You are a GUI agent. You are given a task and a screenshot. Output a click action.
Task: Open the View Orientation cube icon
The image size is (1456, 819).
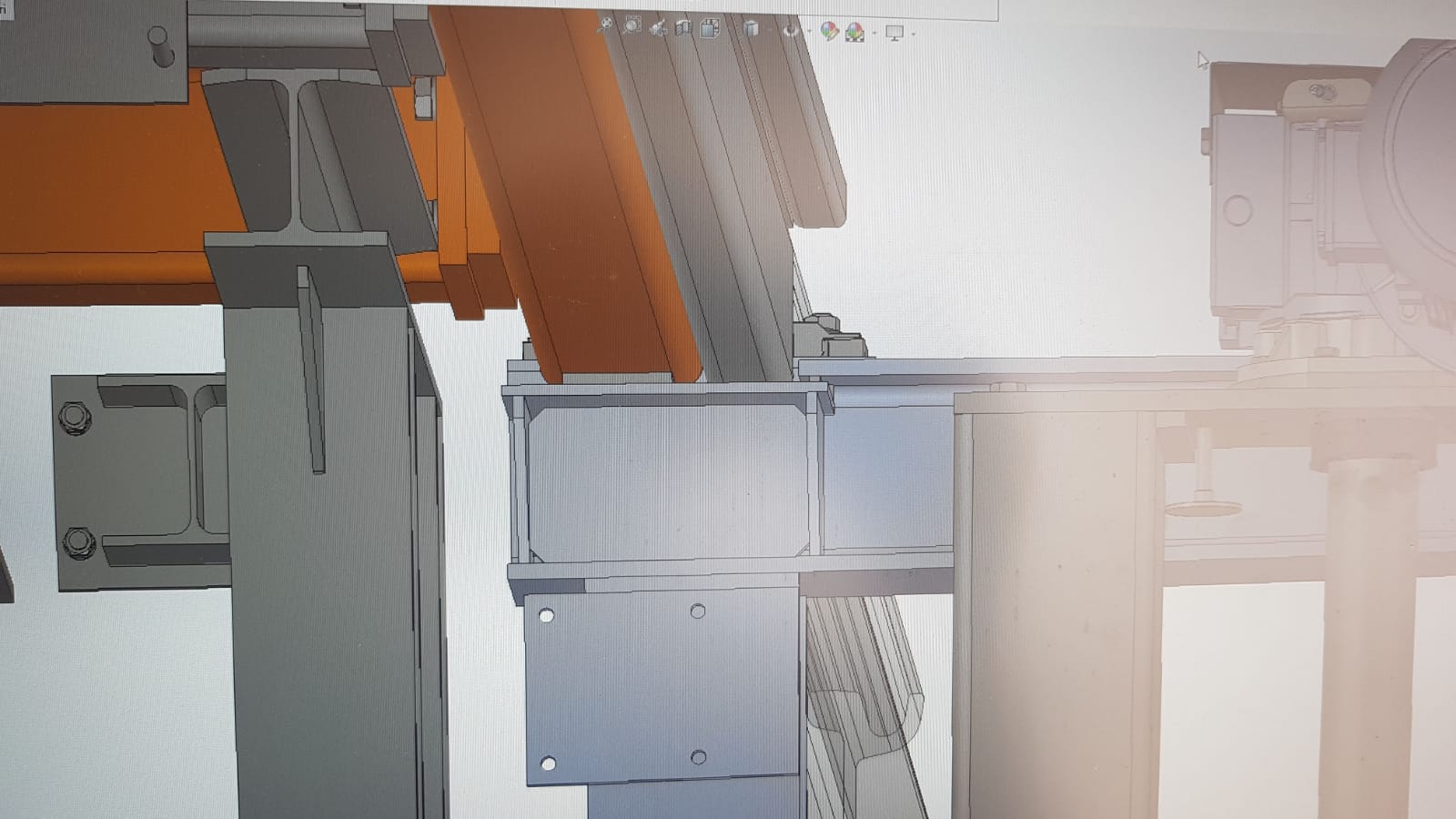(x=710, y=28)
